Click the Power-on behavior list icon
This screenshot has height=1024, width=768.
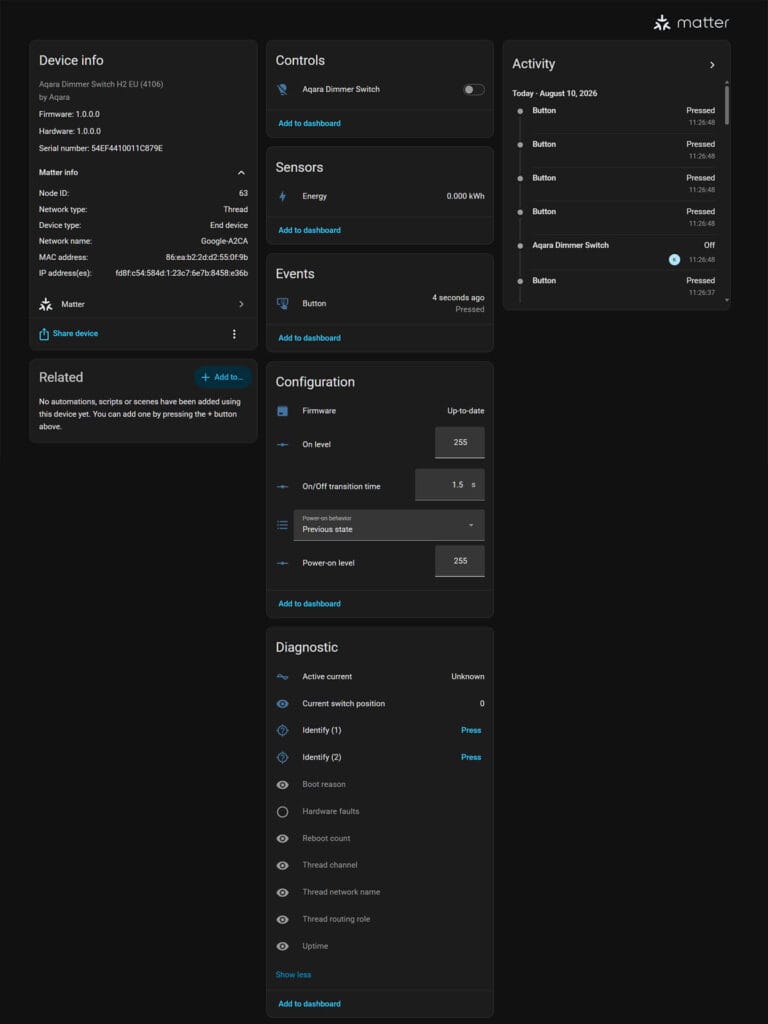tap(282, 524)
